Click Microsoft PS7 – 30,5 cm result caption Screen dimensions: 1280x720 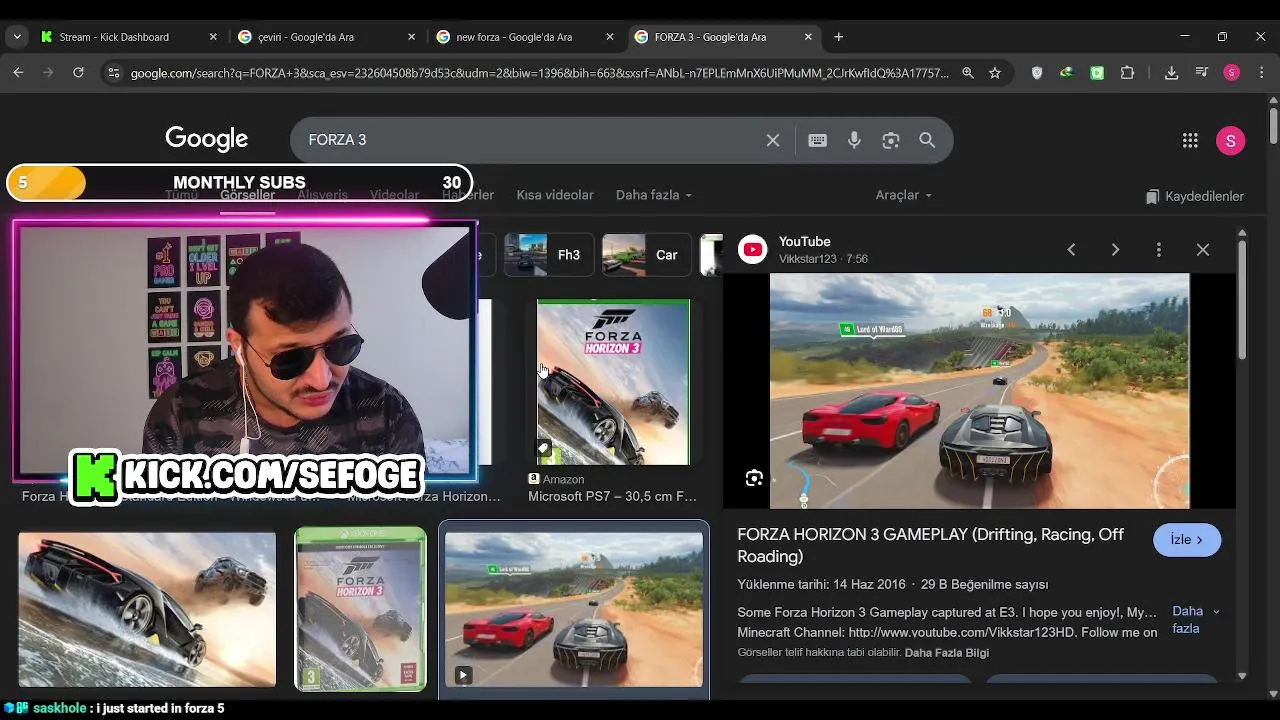[x=612, y=496]
